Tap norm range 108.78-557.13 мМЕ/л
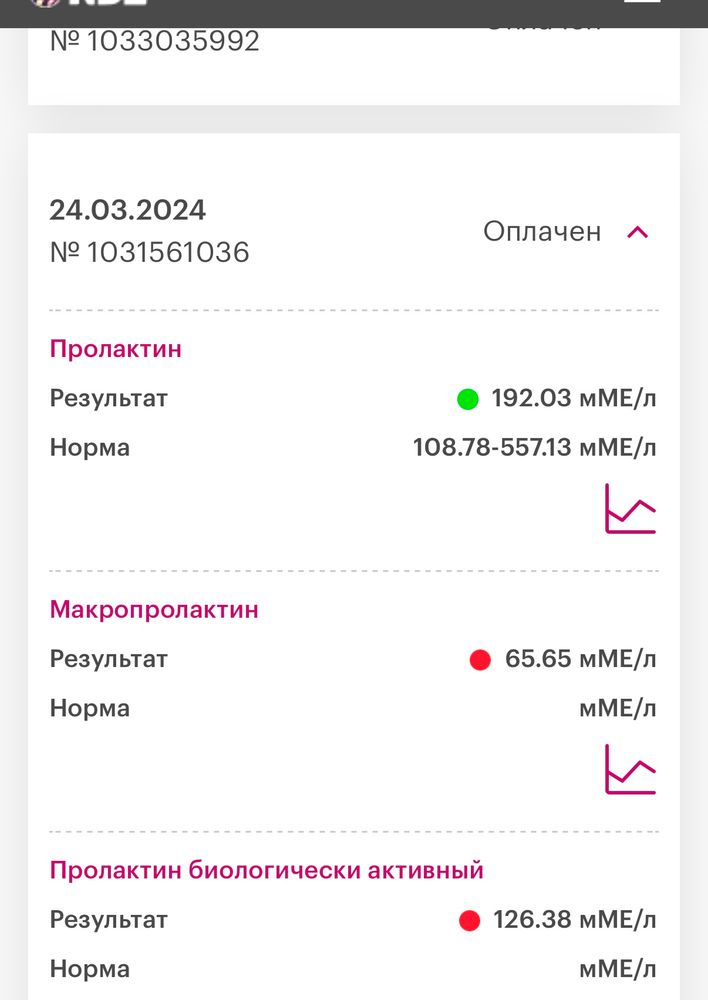The width and height of the screenshot is (708, 1000). 535,447
